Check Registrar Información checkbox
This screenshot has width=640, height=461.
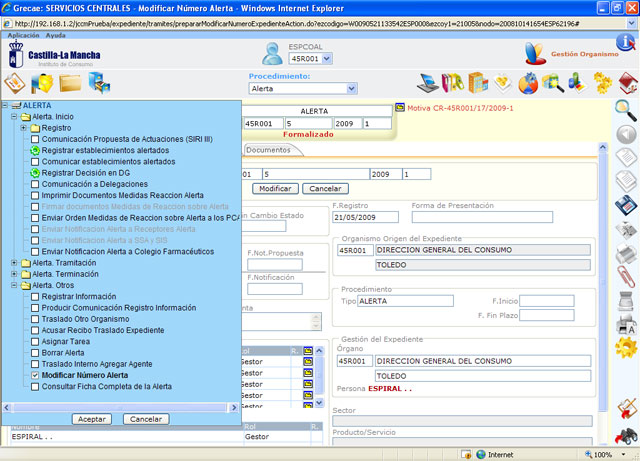pos(35,296)
